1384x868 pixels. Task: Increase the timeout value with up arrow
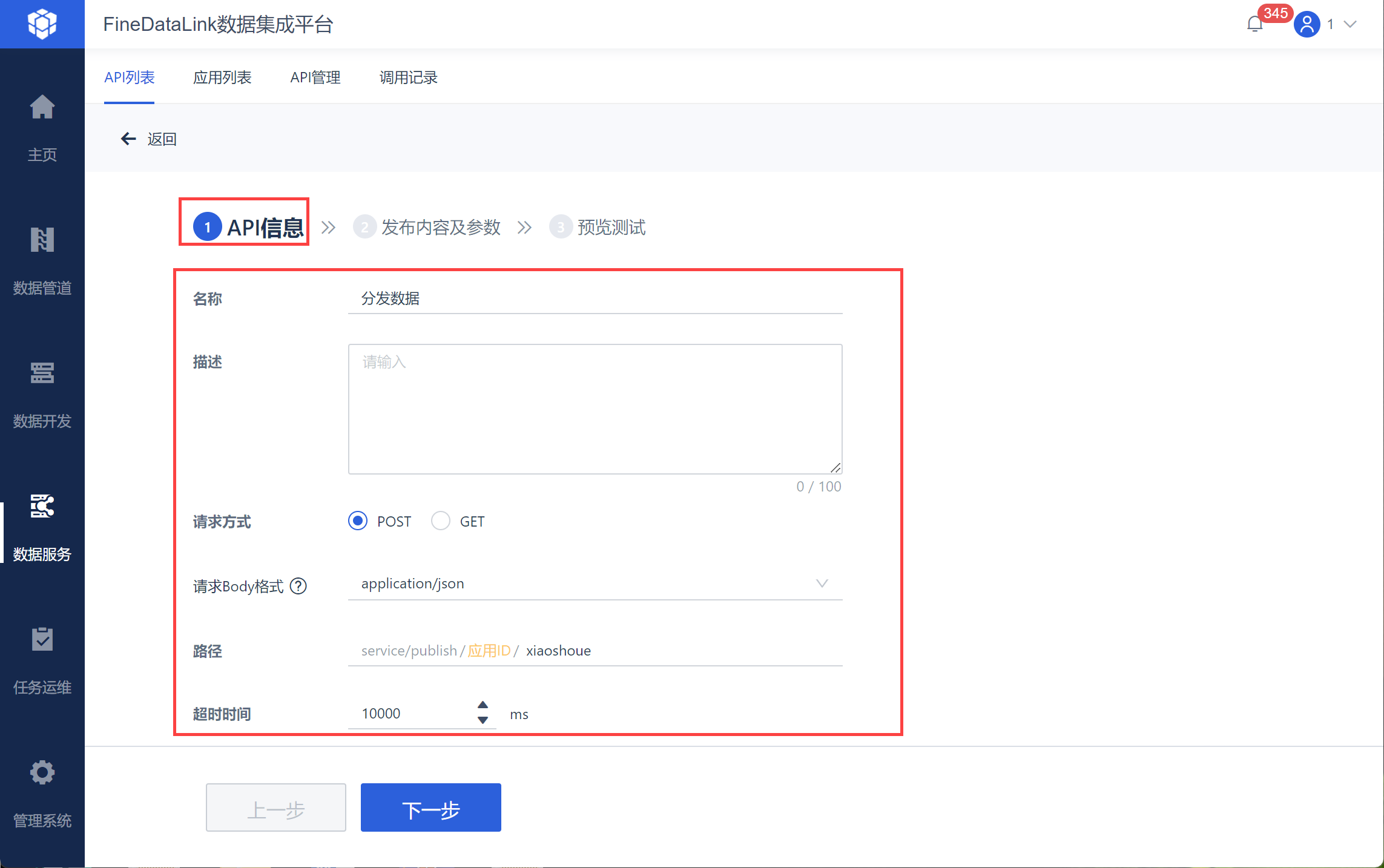click(483, 705)
